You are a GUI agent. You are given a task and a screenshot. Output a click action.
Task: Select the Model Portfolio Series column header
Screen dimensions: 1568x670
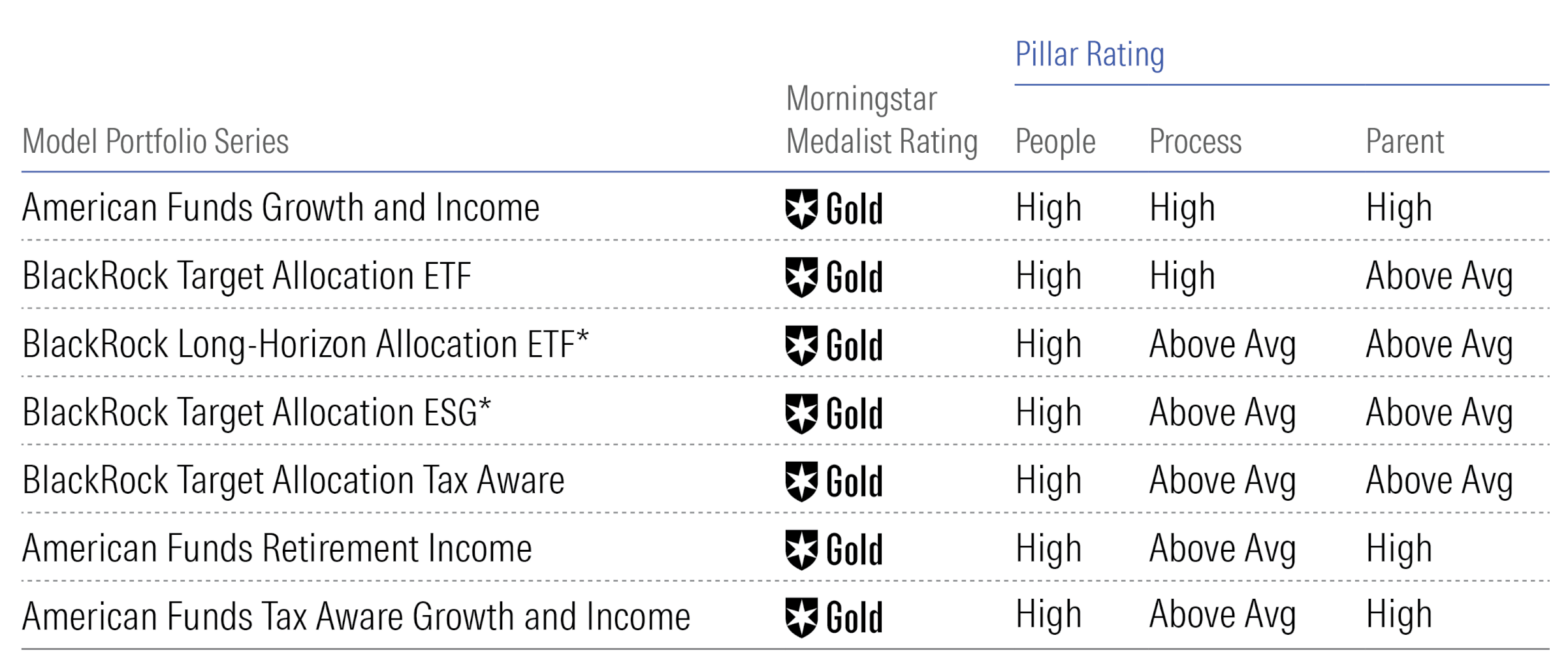coord(155,142)
